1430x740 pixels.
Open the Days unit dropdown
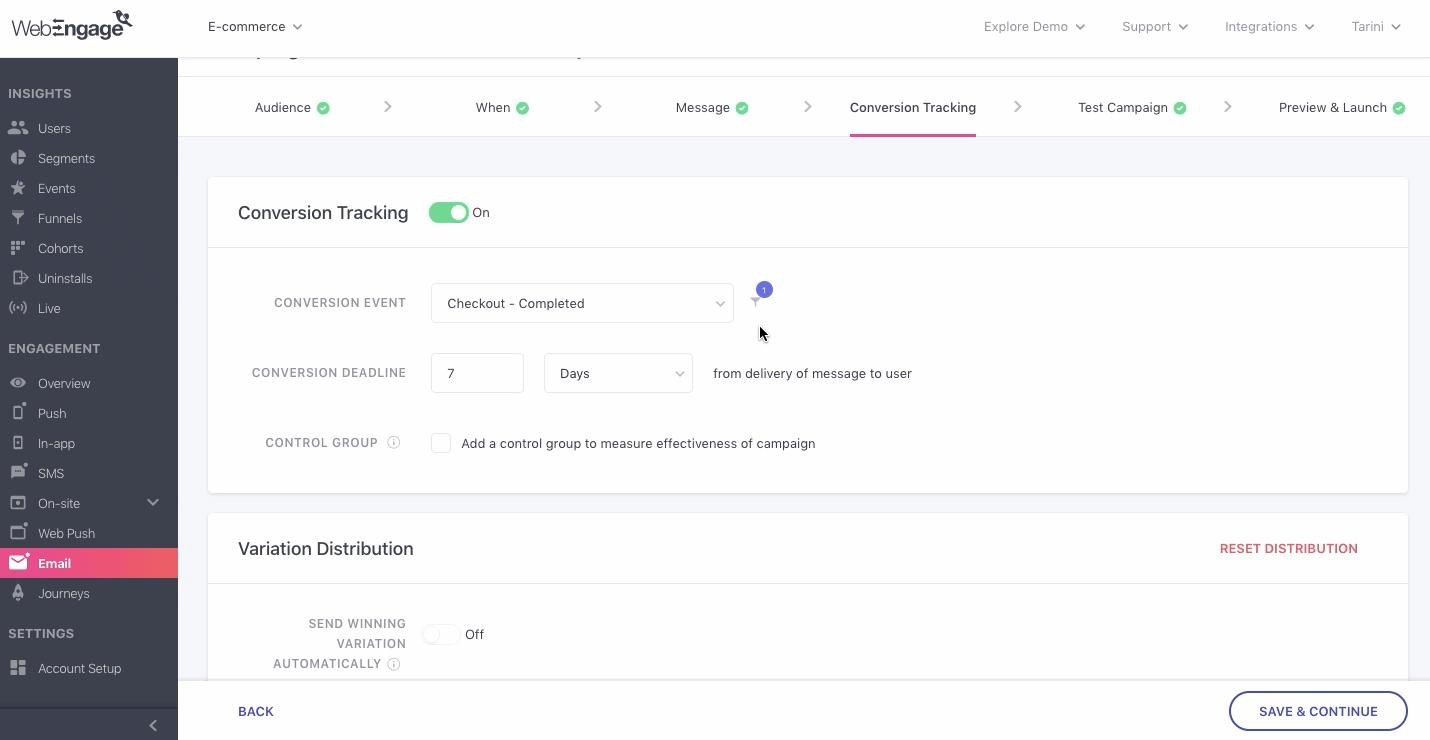(x=618, y=373)
